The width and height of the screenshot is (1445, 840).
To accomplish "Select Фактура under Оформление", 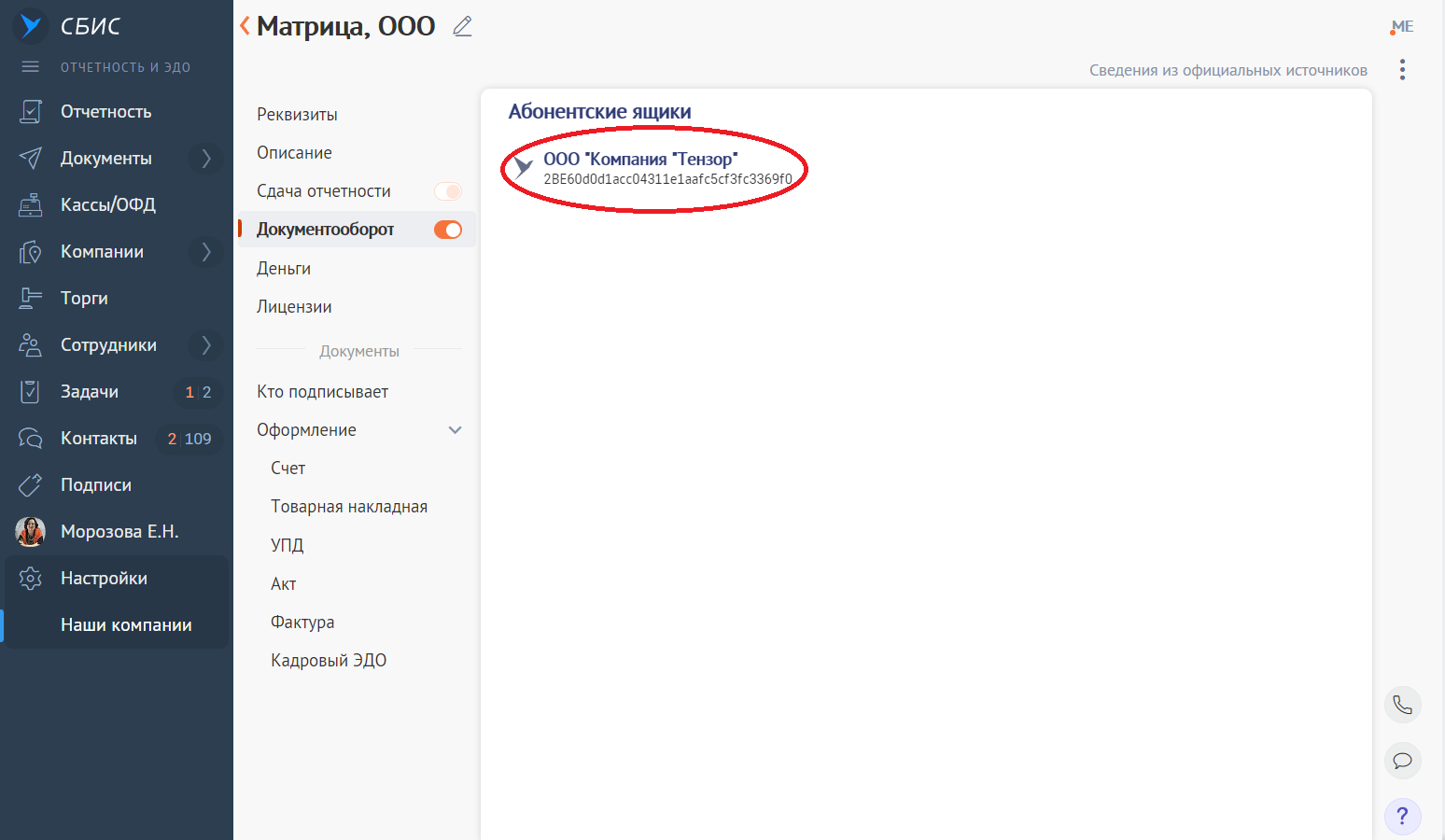I will point(302,622).
